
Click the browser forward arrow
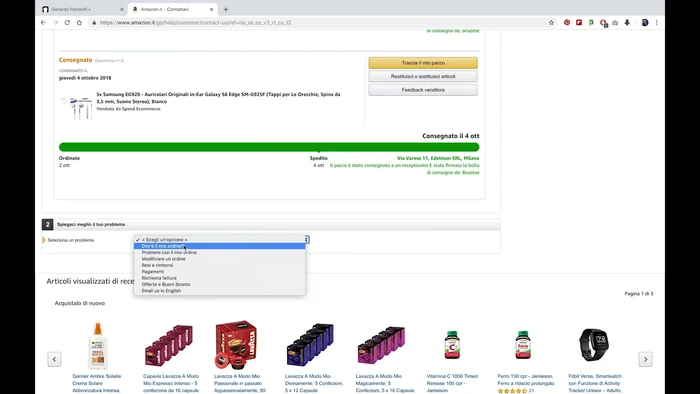point(55,22)
